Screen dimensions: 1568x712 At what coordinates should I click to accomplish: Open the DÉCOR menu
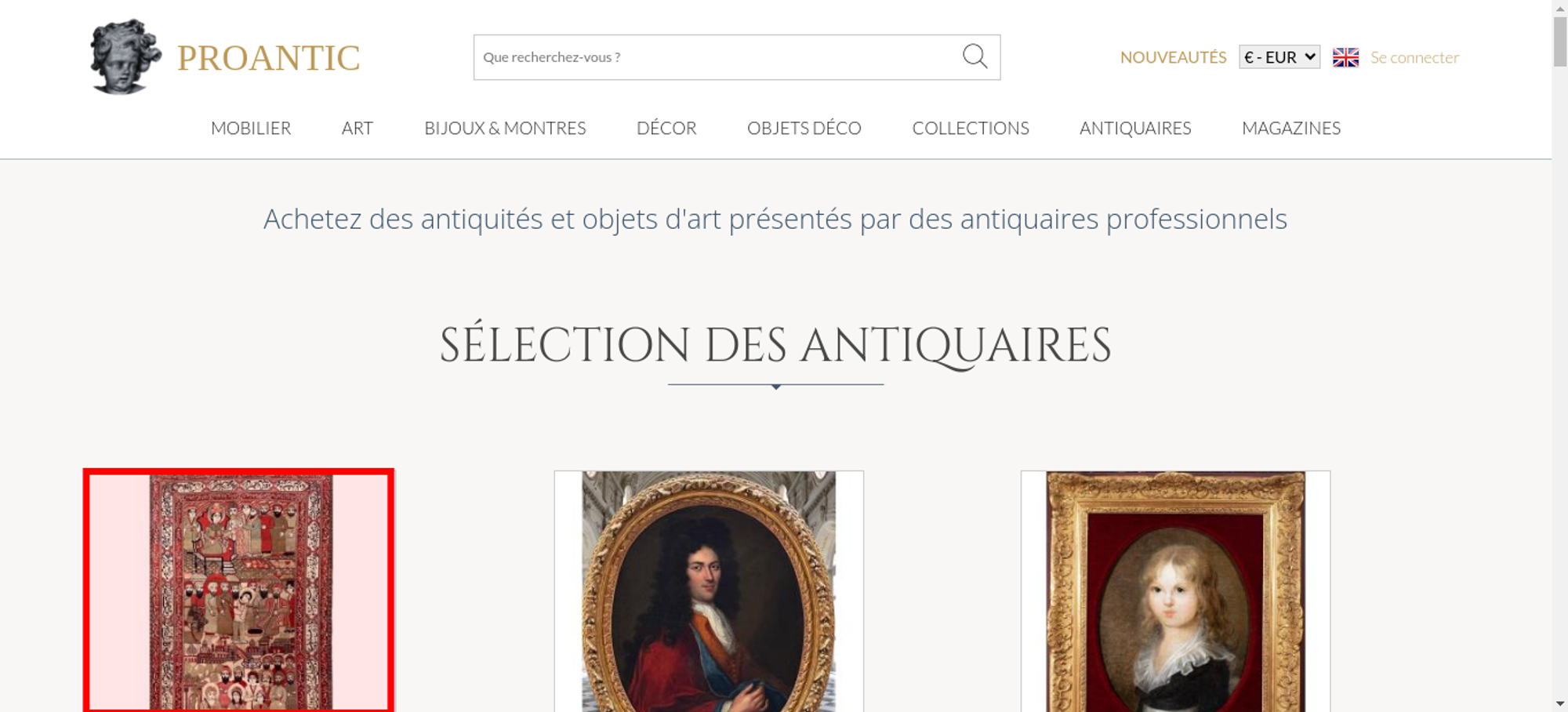coord(666,128)
